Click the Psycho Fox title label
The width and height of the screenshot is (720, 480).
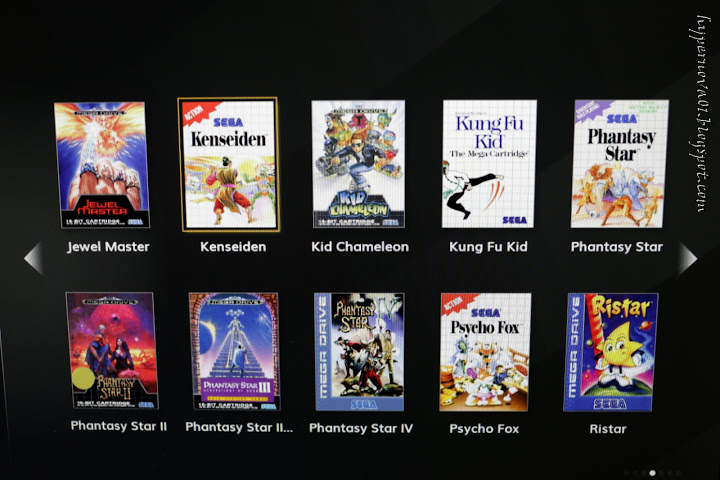coord(484,429)
